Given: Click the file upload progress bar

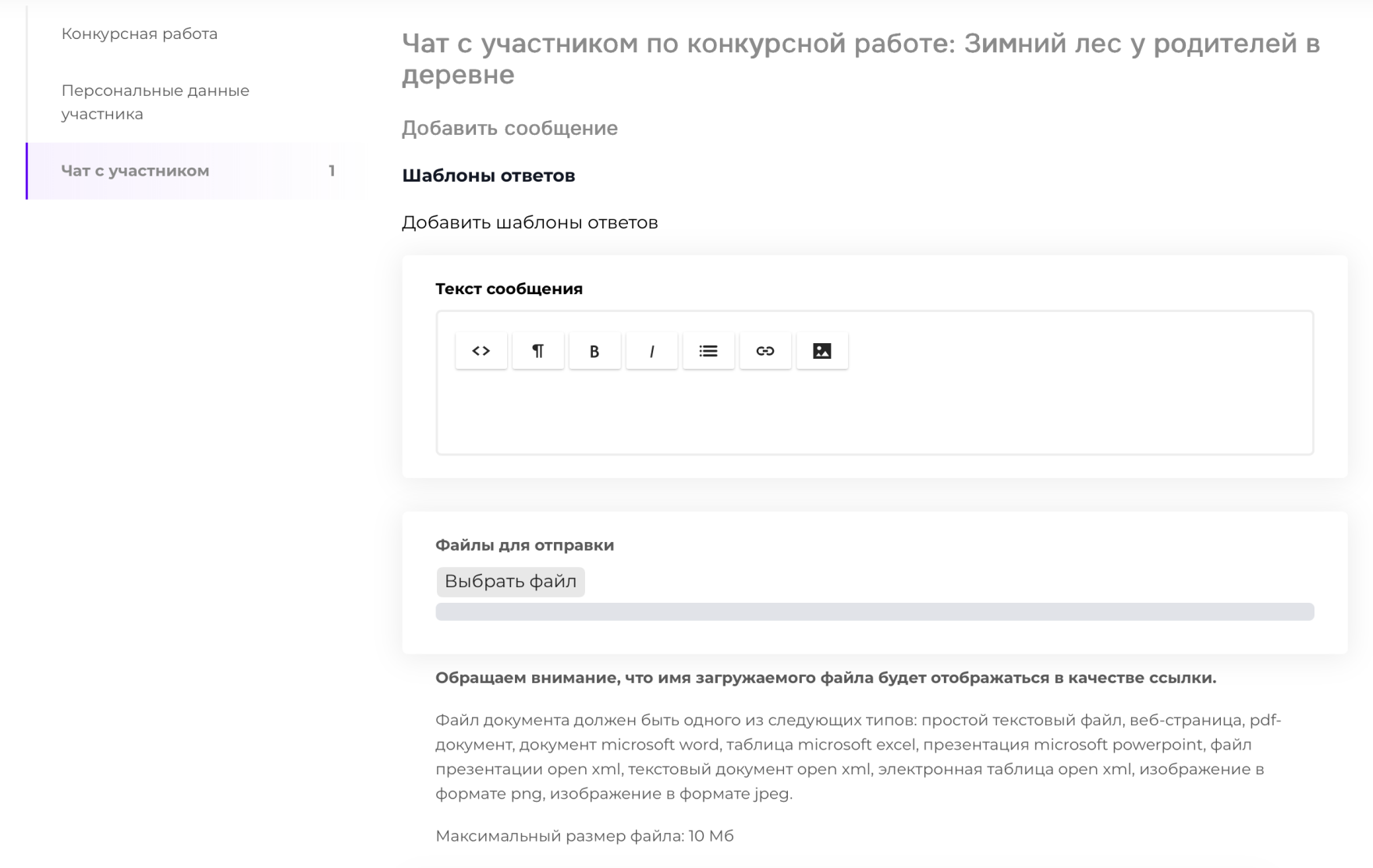Looking at the screenshot, I should 875,611.
